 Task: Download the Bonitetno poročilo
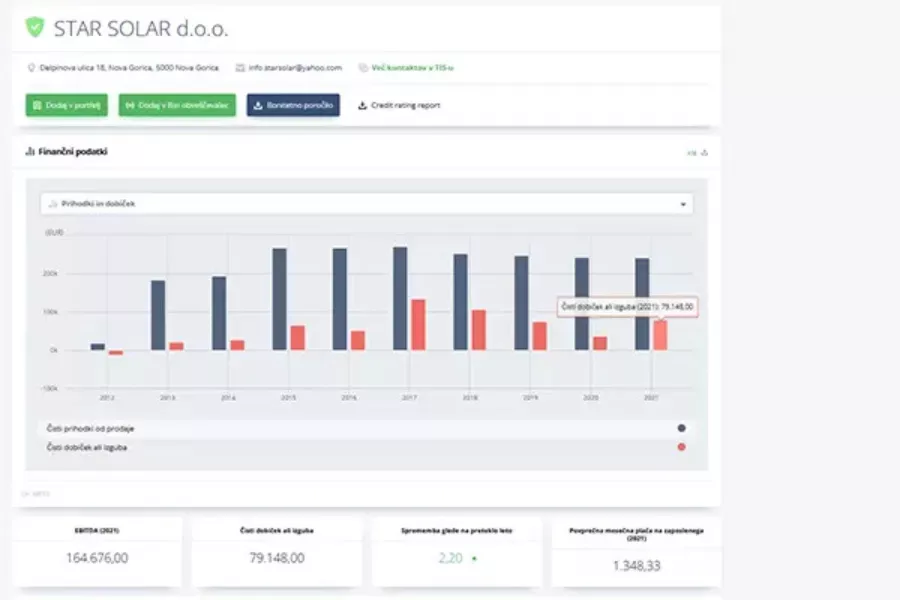pyautogui.click(x=293, y=105)
